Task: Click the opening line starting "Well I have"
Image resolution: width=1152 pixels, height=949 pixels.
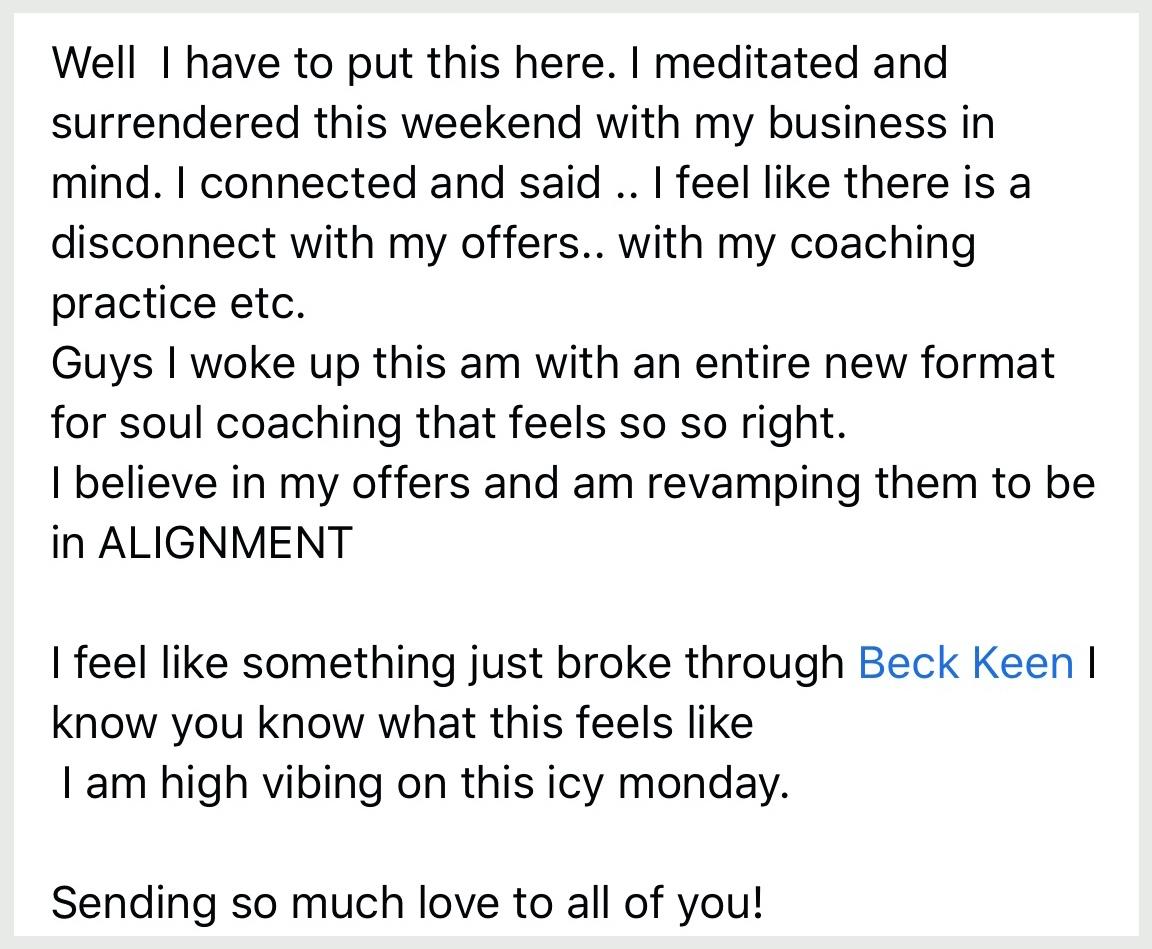Action: 500,63
